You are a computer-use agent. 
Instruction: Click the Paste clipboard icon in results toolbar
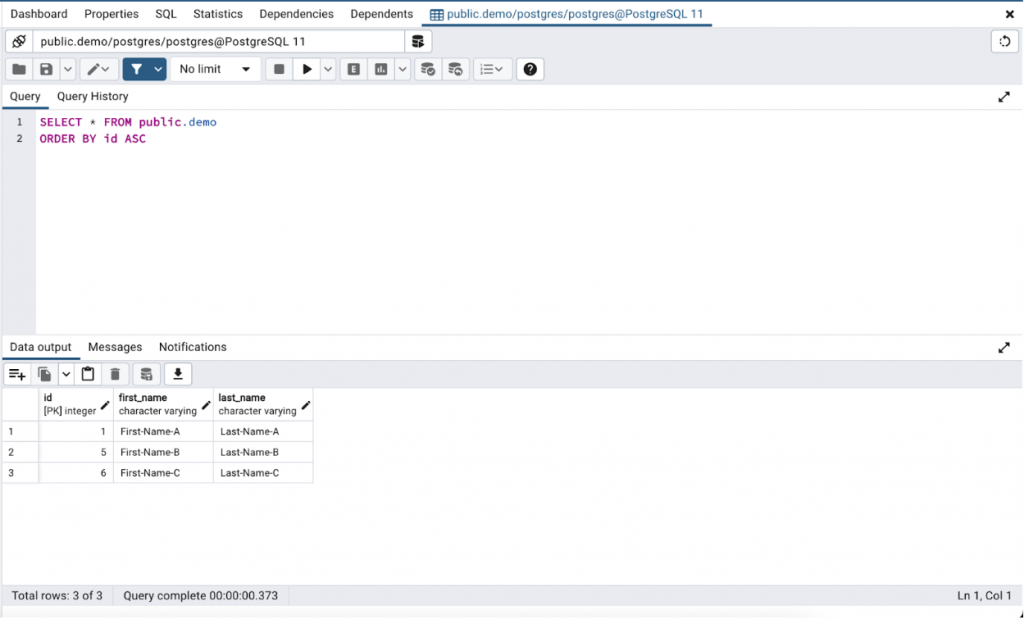[88, 374]
